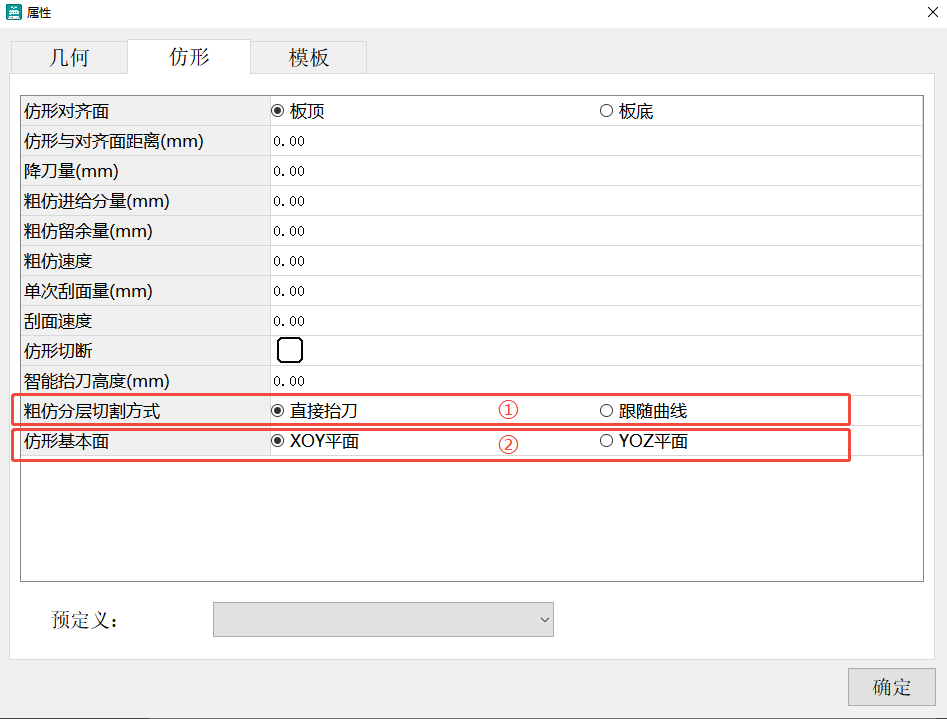Enable the 仿形切断 checkbox

(x=289, y=350)
